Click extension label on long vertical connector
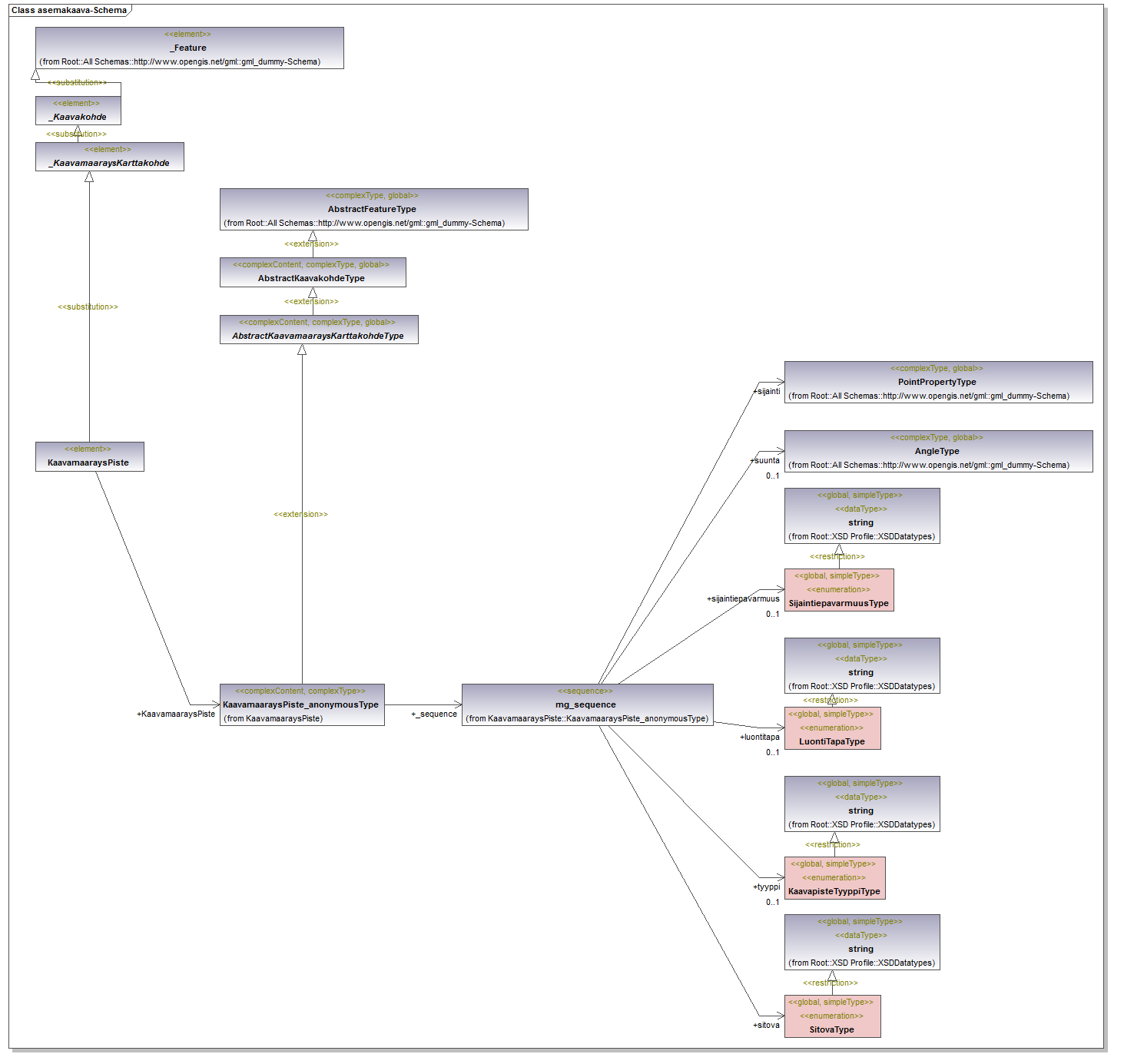Image resolution: width=1124 pixels, height=1064 pixels. coord(301,515)
